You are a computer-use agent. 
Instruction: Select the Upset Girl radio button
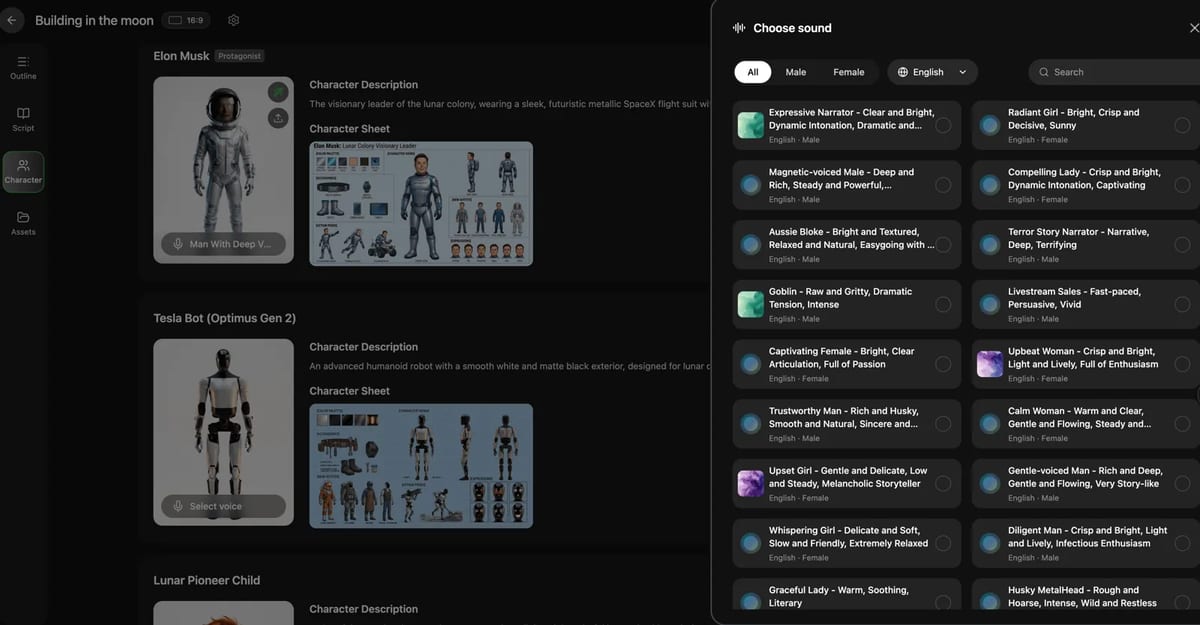943,484
